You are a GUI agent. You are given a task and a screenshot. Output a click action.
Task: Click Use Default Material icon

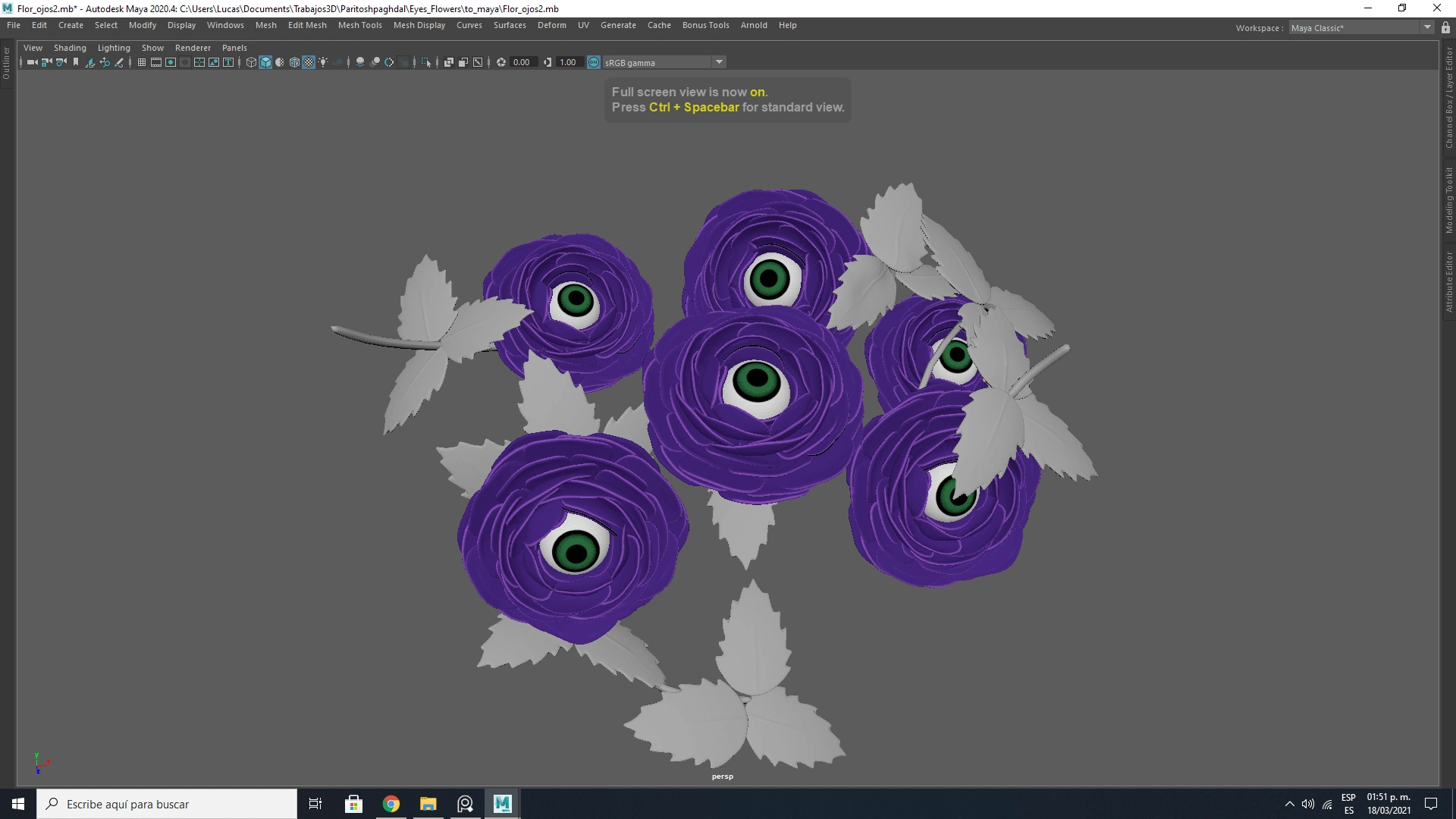[280, 62]
